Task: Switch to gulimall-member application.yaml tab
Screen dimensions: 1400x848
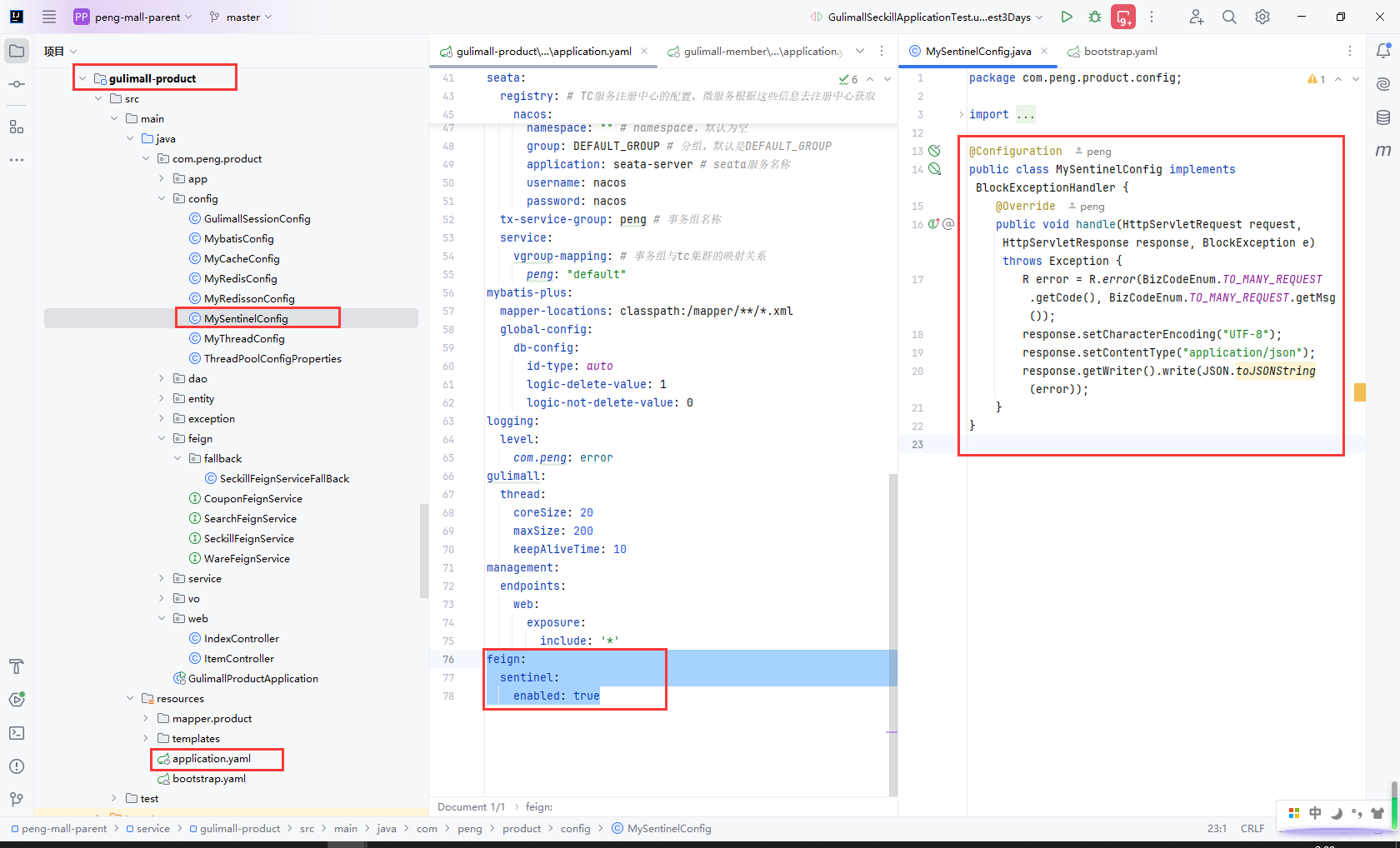Action: (756, 51)
